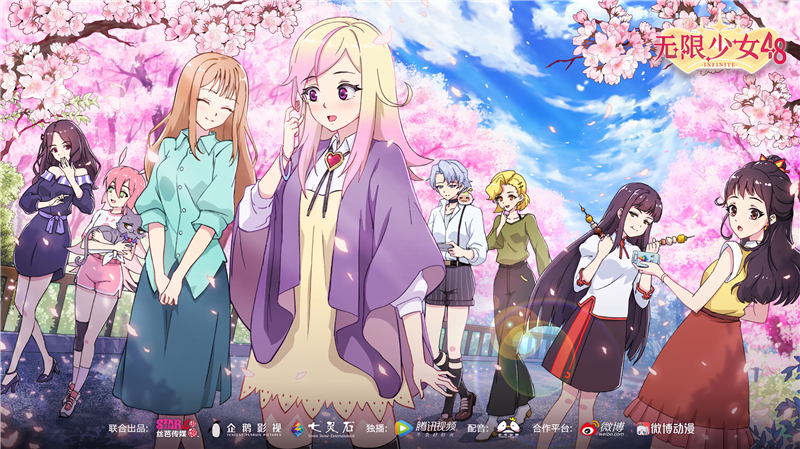Screen dimensions: 800x449
Task: Click the 独播 label
Action: [377, 428]
